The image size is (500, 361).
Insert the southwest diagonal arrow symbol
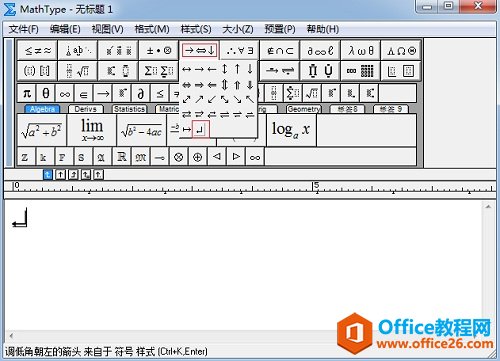tap(212, 99)
